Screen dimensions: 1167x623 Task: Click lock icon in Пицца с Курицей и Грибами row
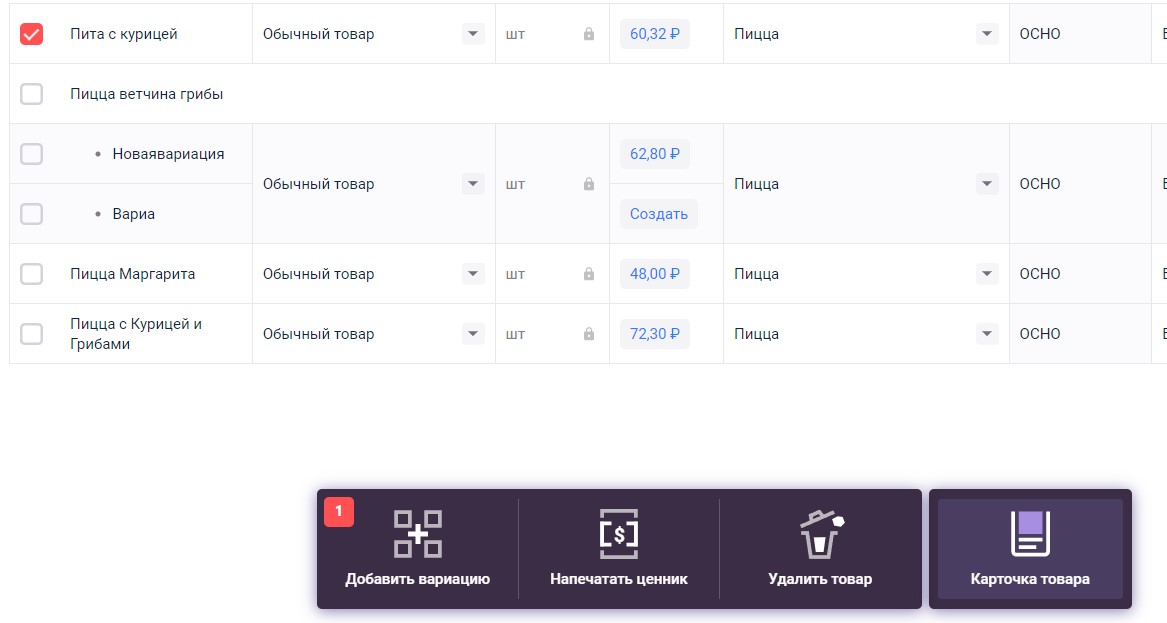pos(589,334)
